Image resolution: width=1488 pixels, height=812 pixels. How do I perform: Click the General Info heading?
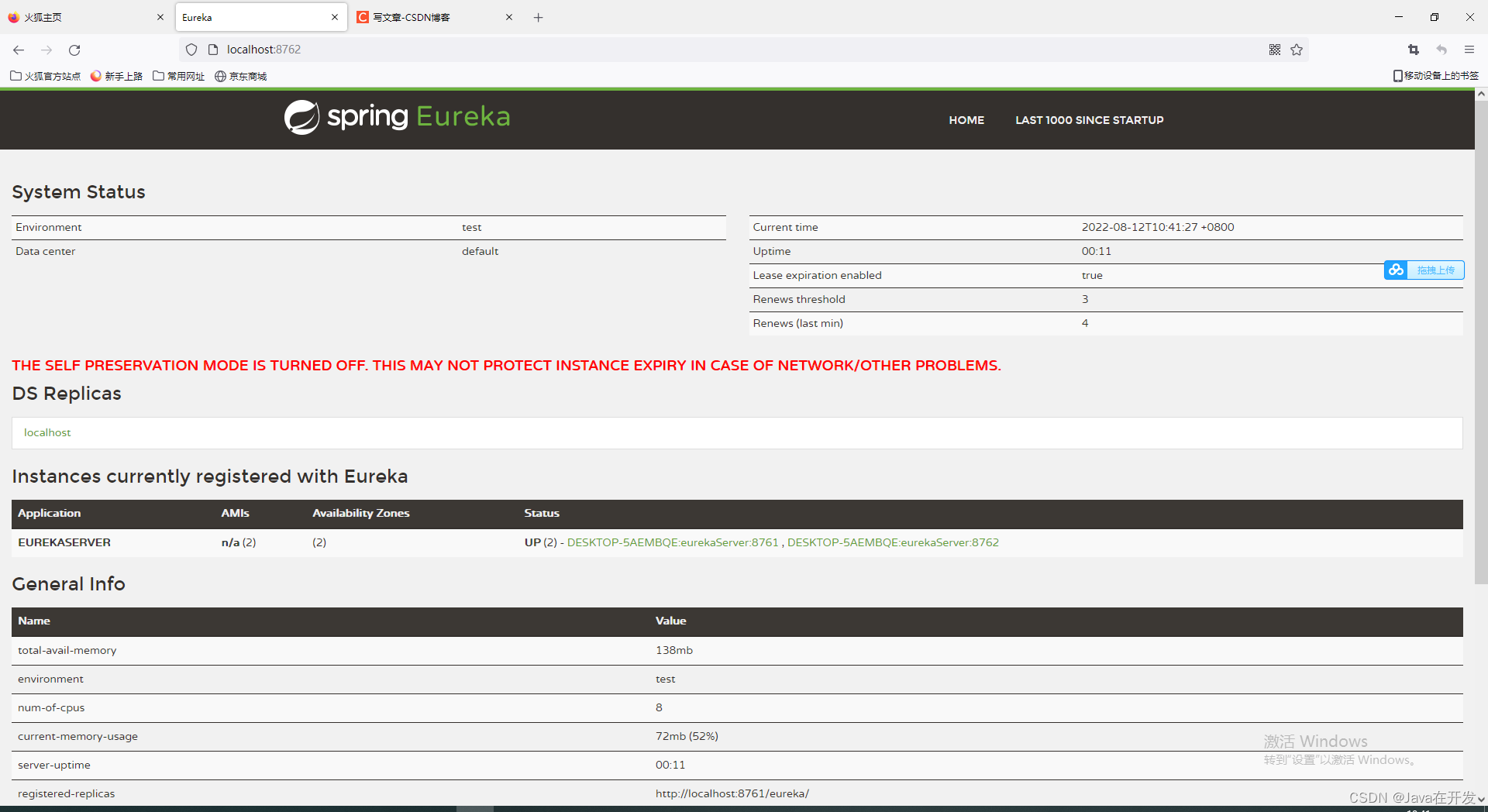[68, 583]
